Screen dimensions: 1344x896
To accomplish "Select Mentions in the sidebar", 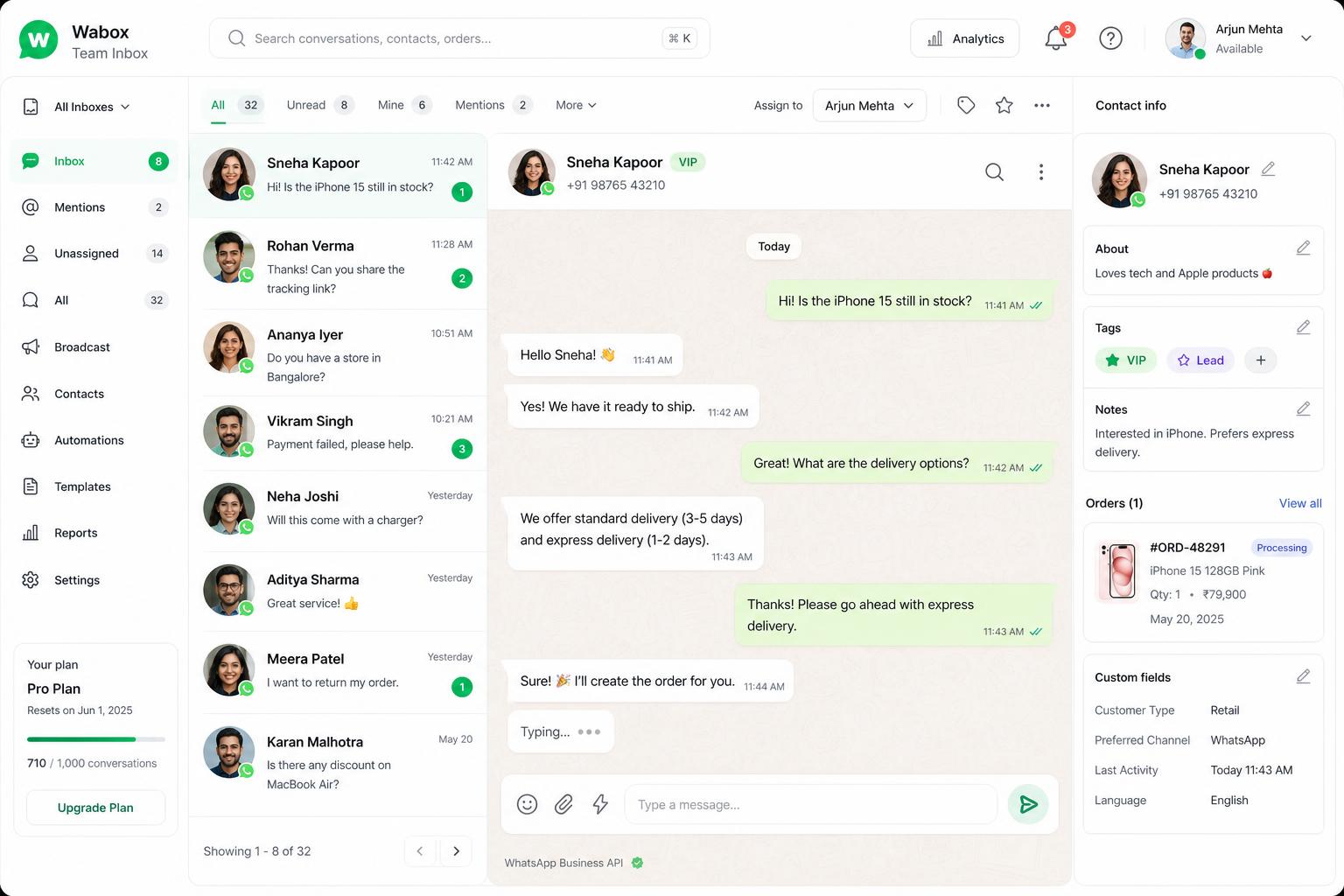I will [94, 207].
